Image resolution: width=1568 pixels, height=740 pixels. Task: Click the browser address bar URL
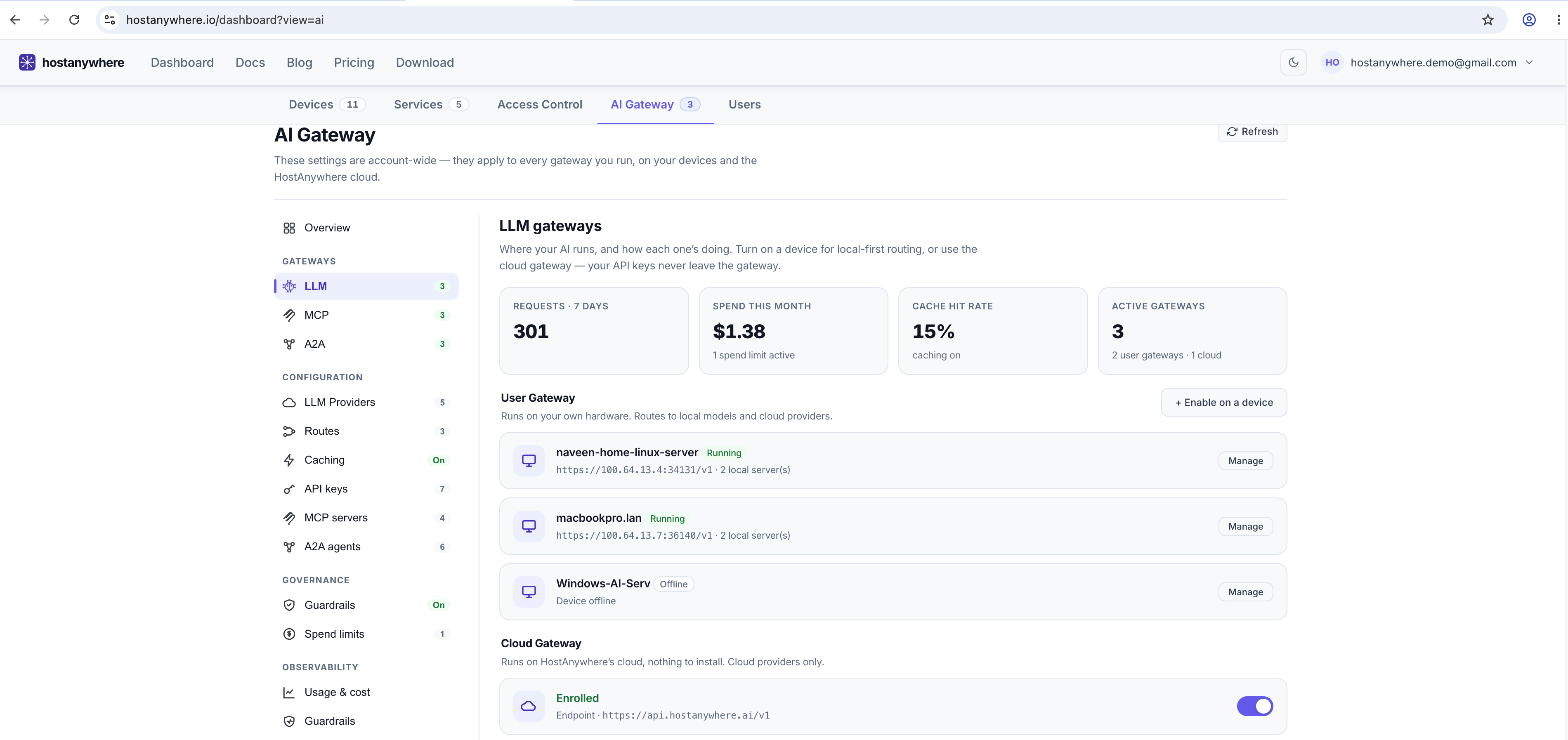coord(224,19)
